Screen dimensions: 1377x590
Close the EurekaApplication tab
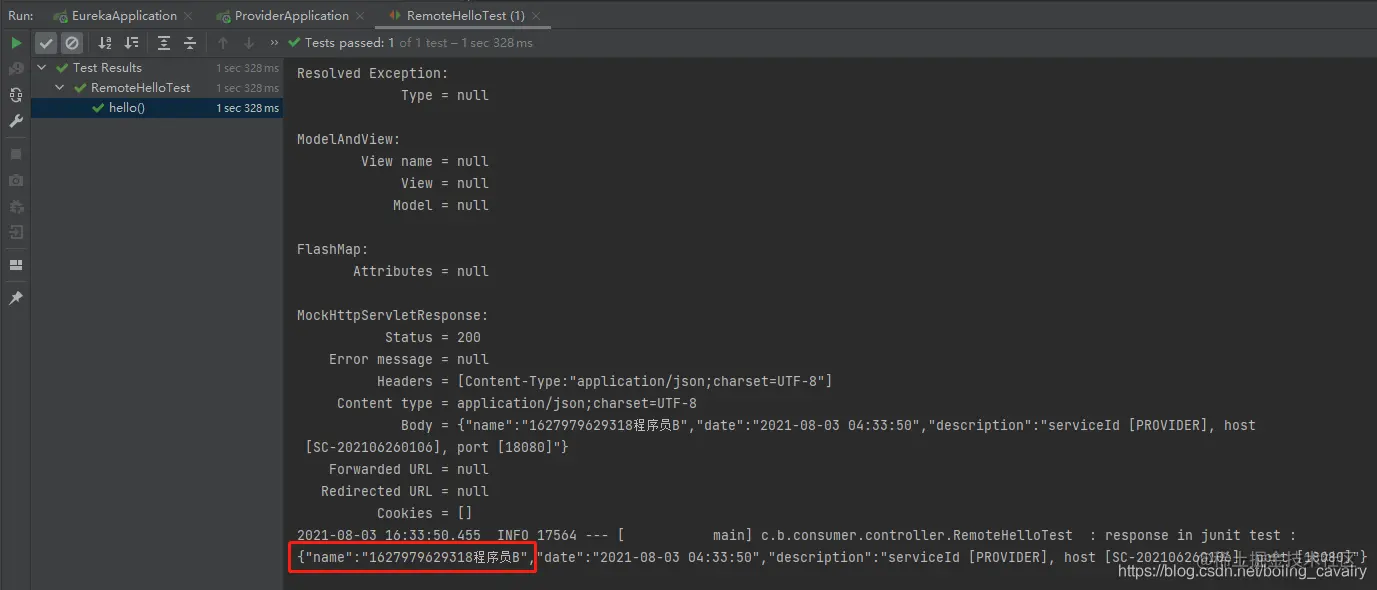[x=188, y=16]
